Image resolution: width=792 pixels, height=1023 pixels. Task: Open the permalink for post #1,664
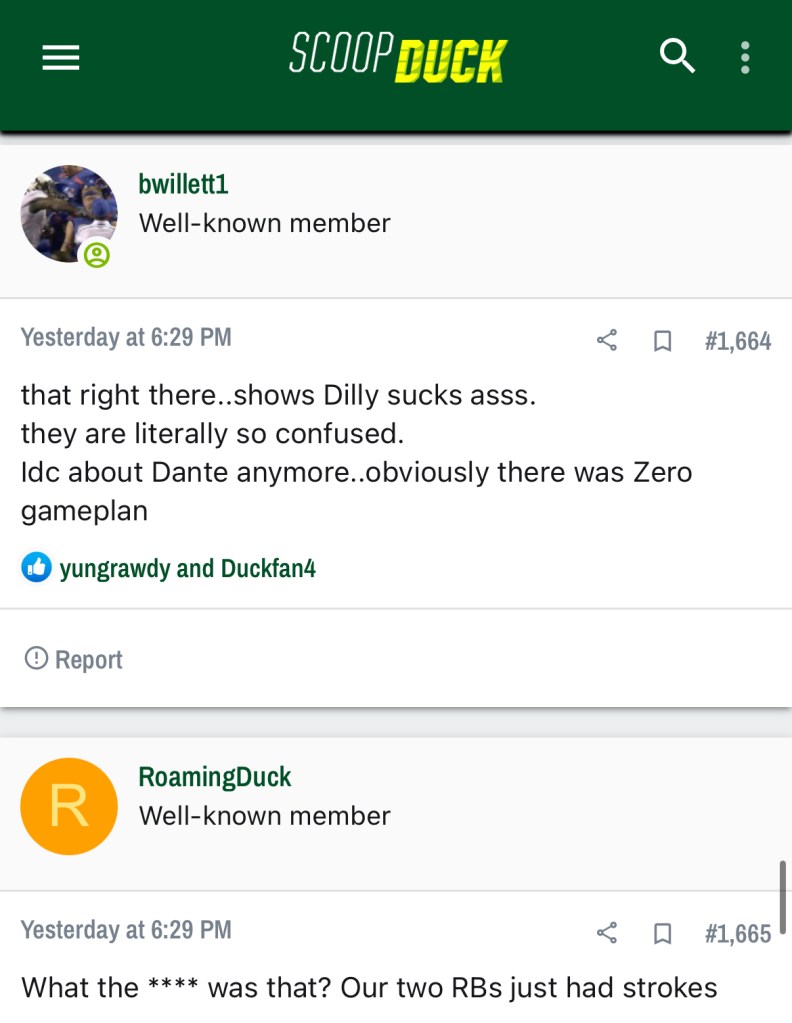(x=737, y=342)
